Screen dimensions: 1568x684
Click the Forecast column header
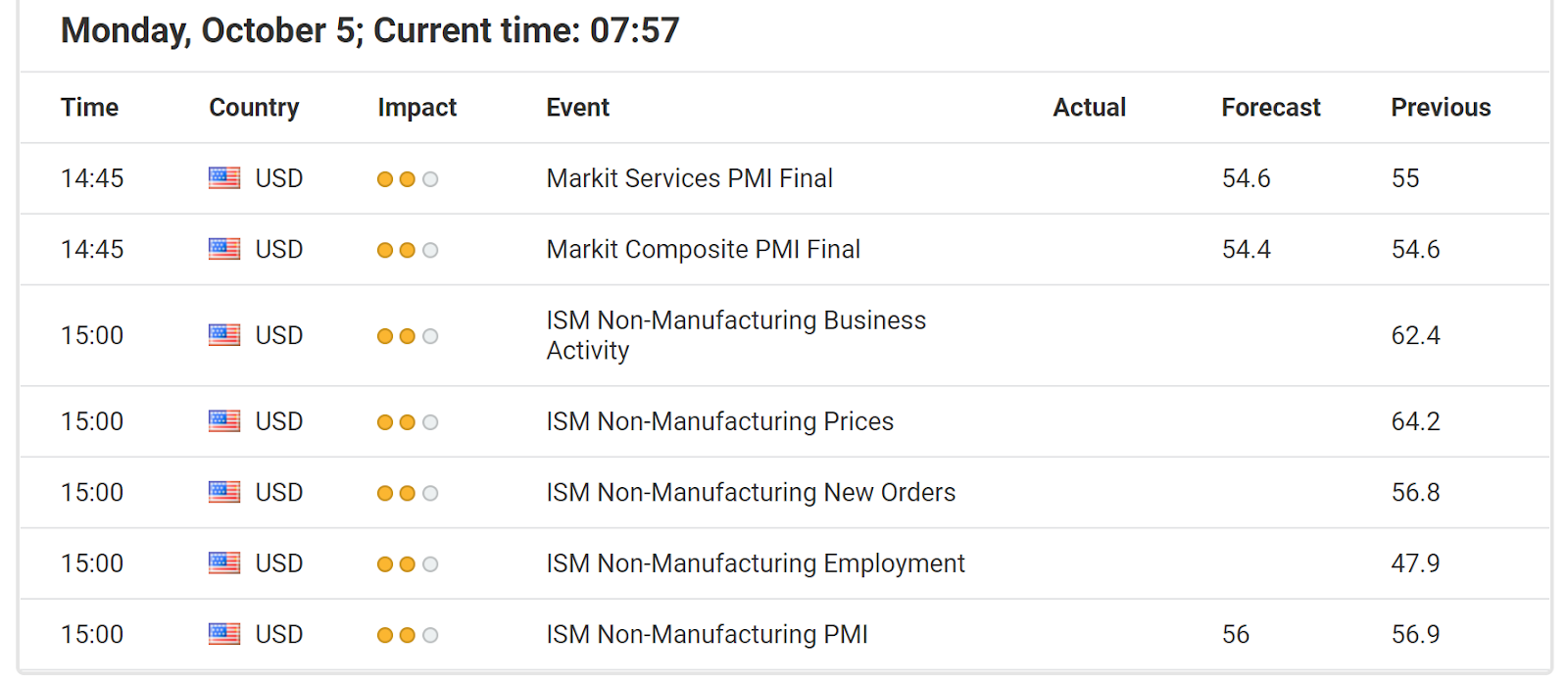[x=1271, y=108]
